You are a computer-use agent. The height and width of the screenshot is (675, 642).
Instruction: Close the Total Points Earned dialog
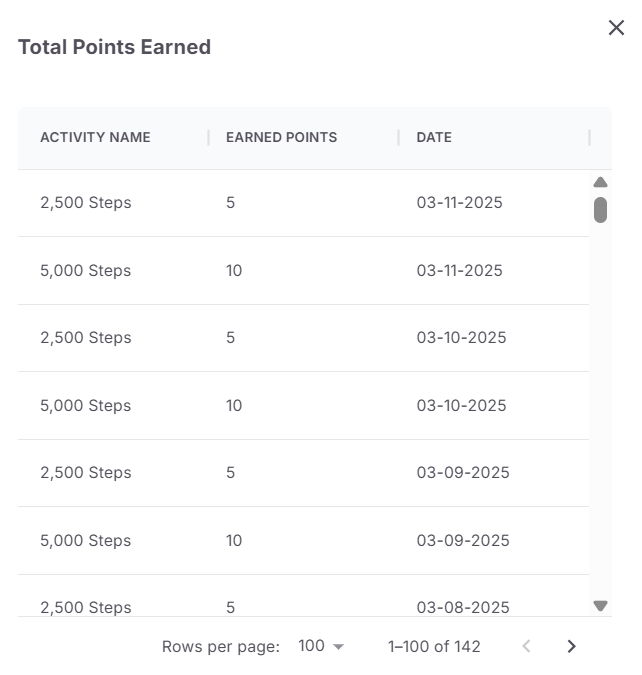616,28
